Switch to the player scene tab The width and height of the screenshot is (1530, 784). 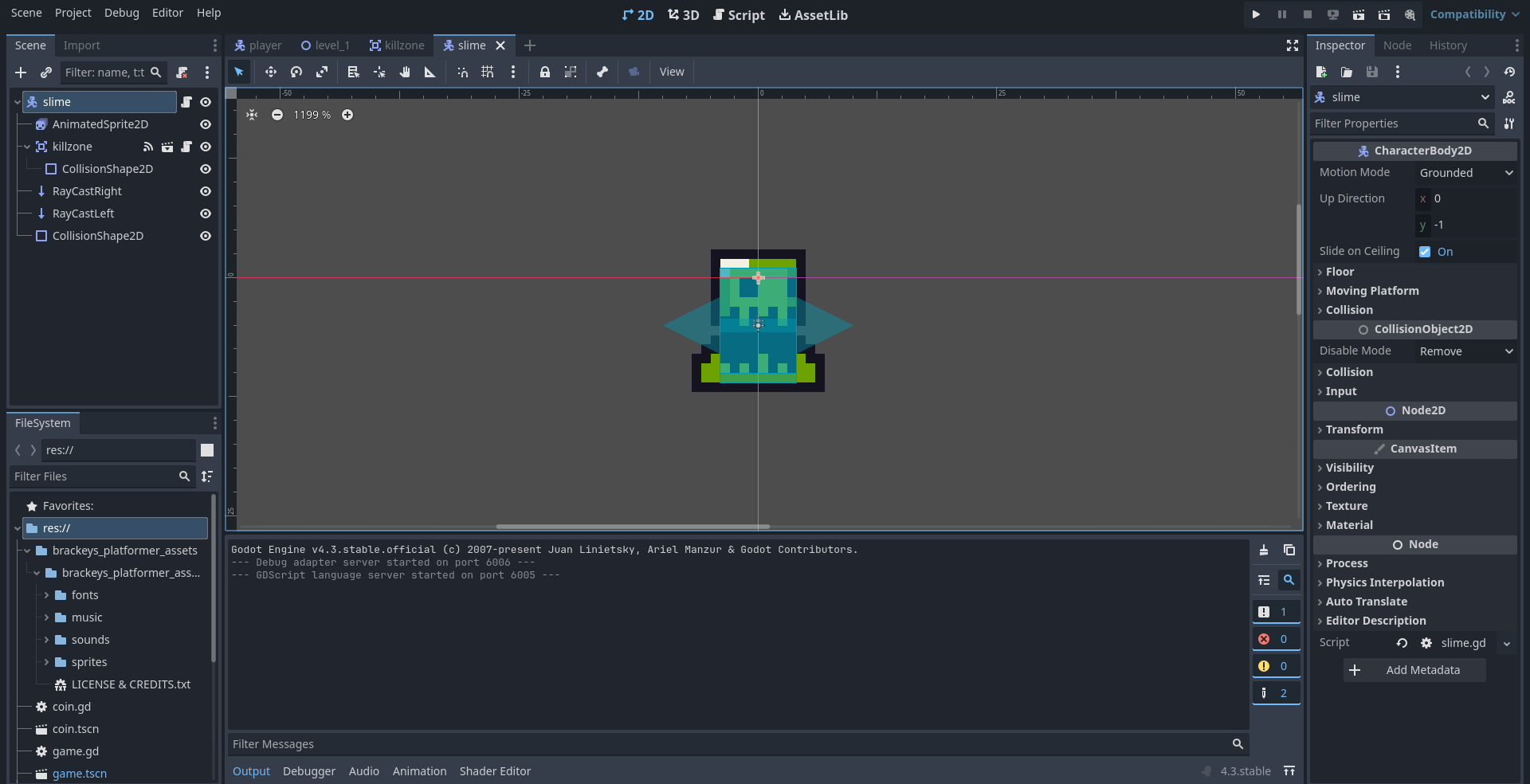pyautogui.click(x=258, y=45)
